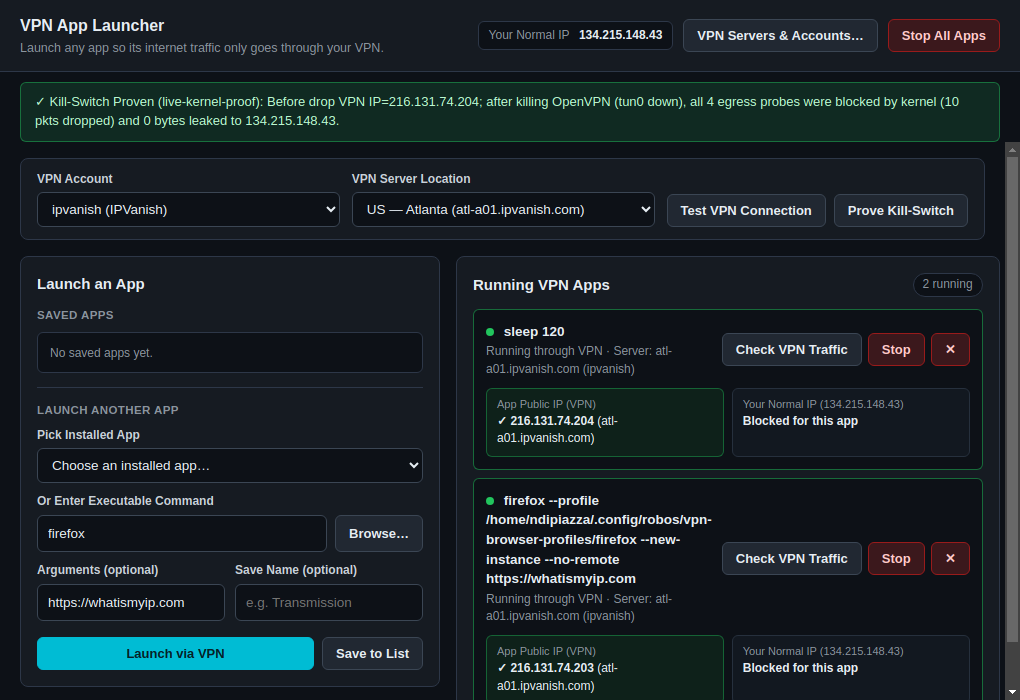Focus the Arguments field with whatismyip URL
This screenshot has height=700, width=1020.
131,602
